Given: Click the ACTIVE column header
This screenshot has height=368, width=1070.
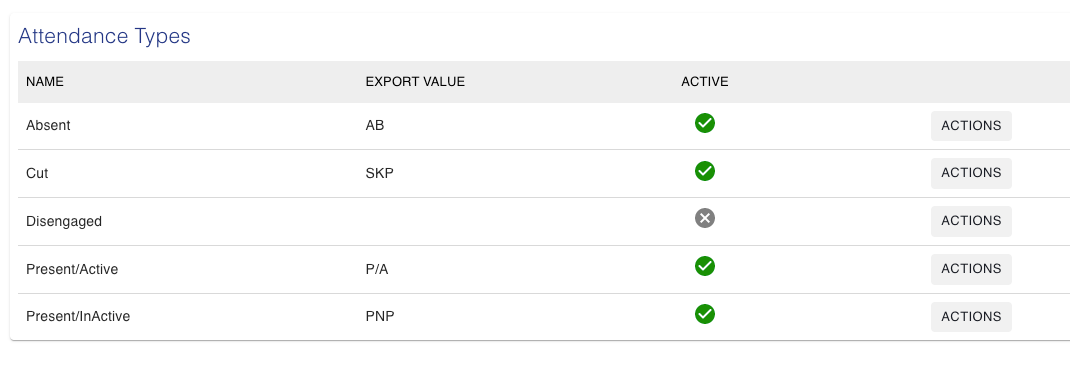Looking at the screenshot, I should tap(704, 81).
